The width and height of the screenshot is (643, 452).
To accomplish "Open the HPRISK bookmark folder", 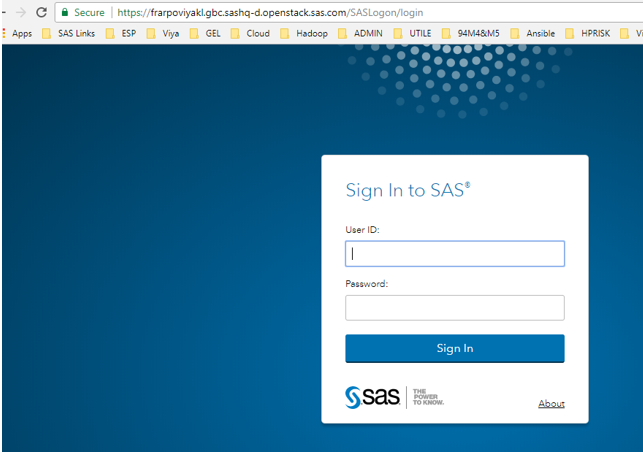I will tap(587, 33).
